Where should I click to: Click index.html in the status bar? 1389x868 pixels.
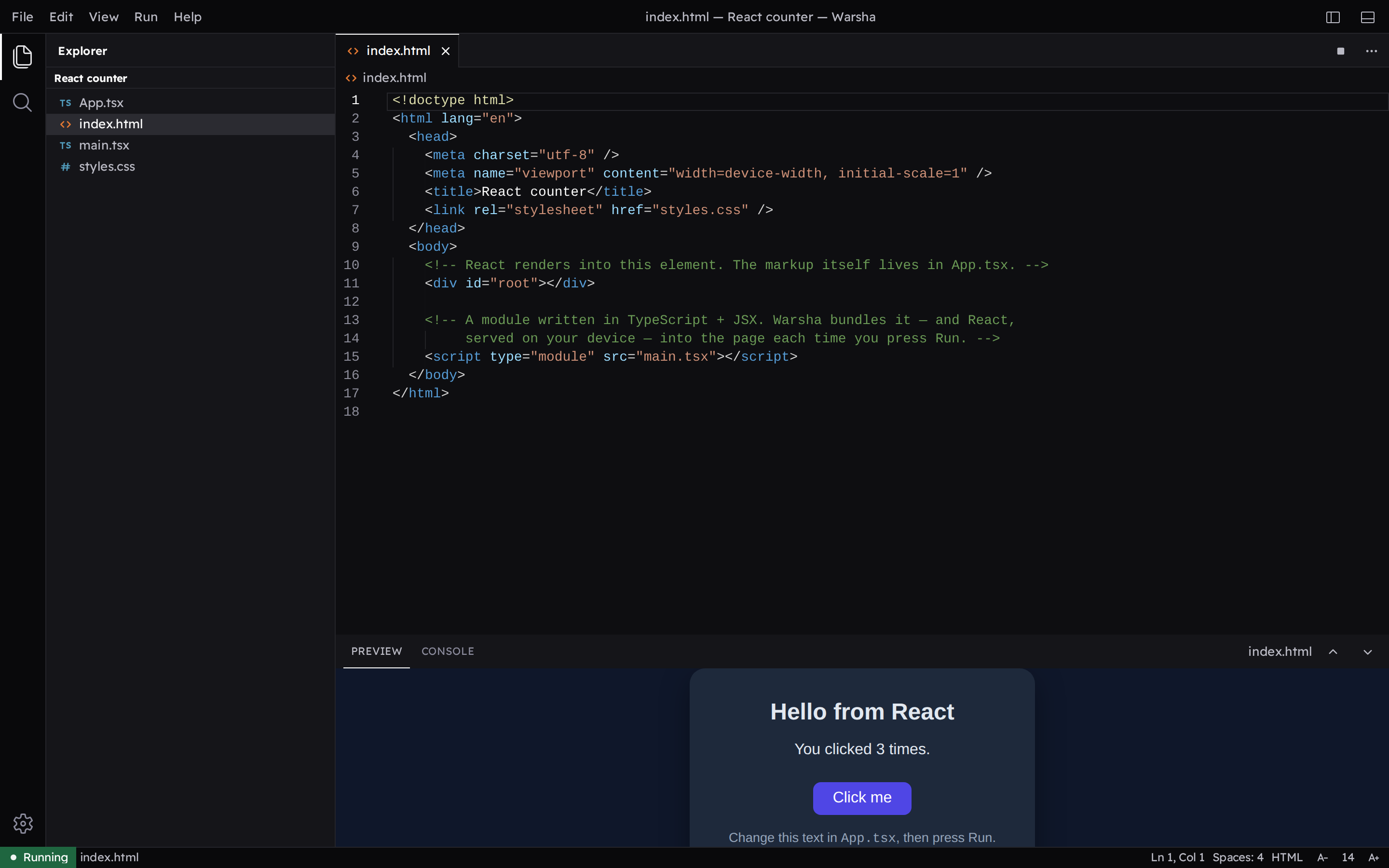coord(109,857)
